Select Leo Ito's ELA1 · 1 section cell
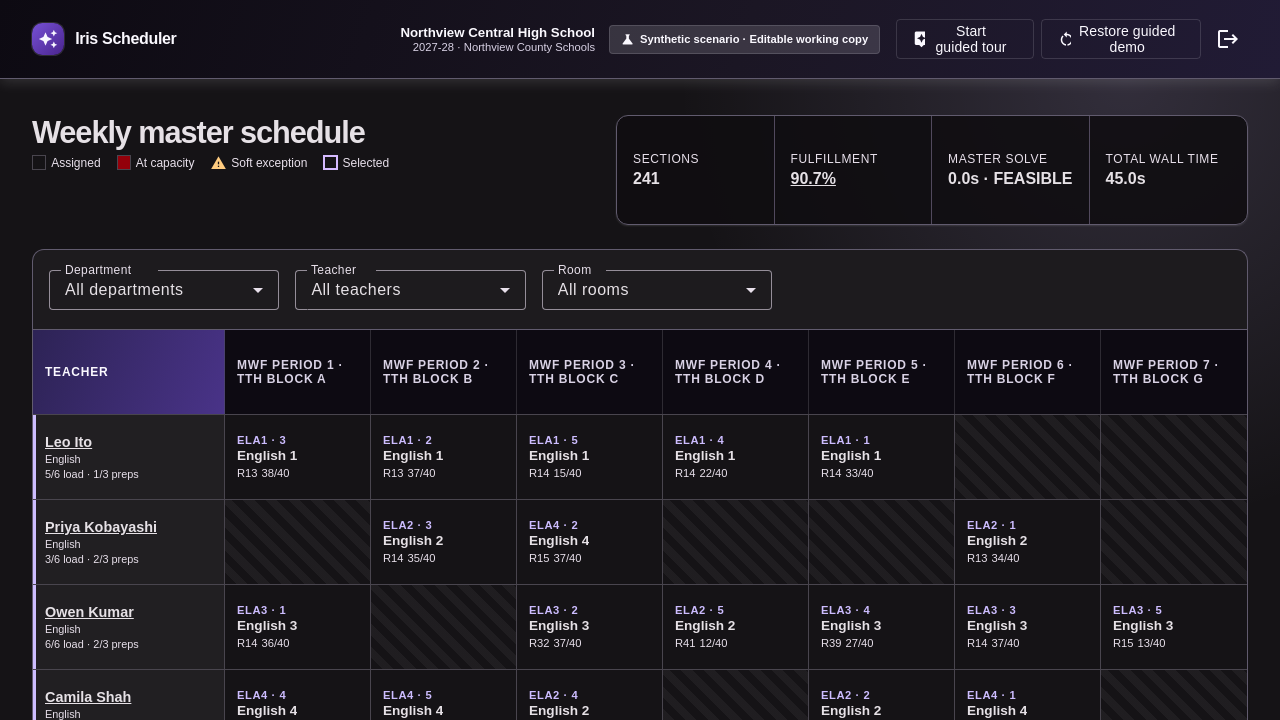1280x720 pixels. point(882,457)
